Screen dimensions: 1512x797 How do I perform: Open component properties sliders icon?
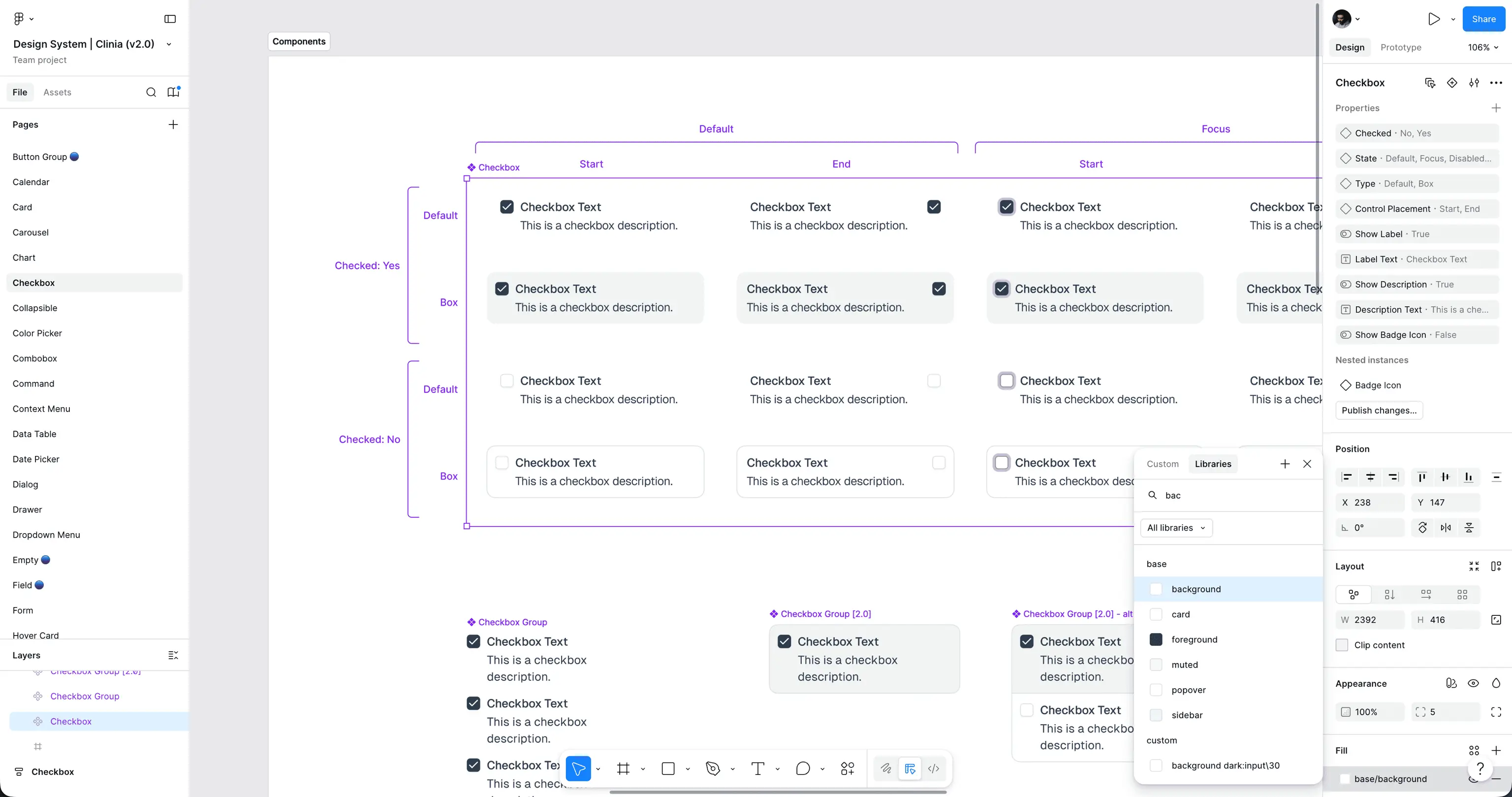coord(1474,83)
